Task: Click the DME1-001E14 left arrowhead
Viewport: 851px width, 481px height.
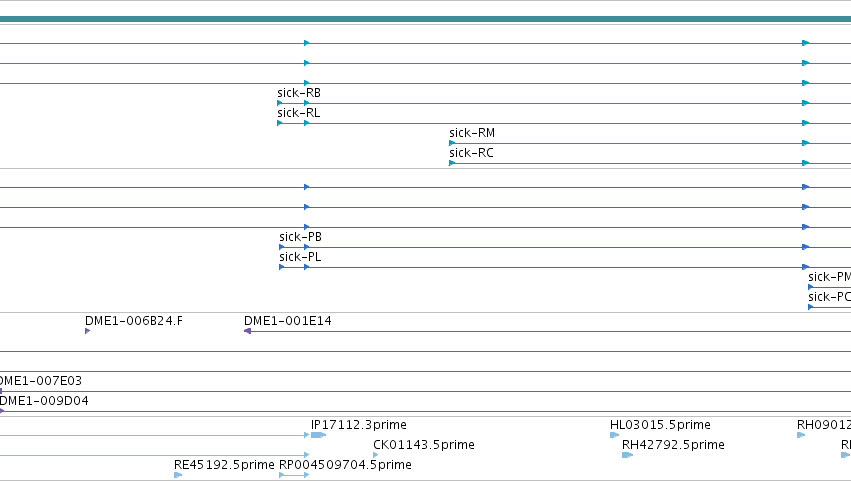Action: click(247, 331)
